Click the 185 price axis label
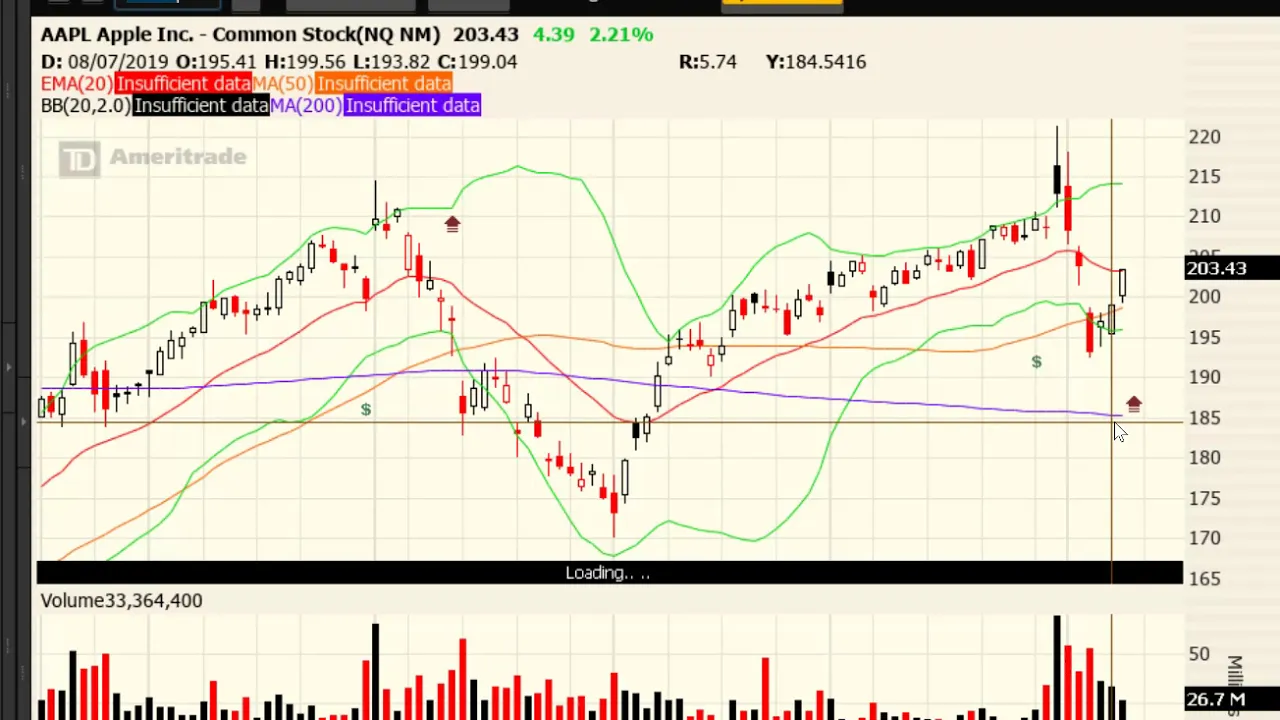The height and width of the screenshot is (720, 1280). point(1205,417)
